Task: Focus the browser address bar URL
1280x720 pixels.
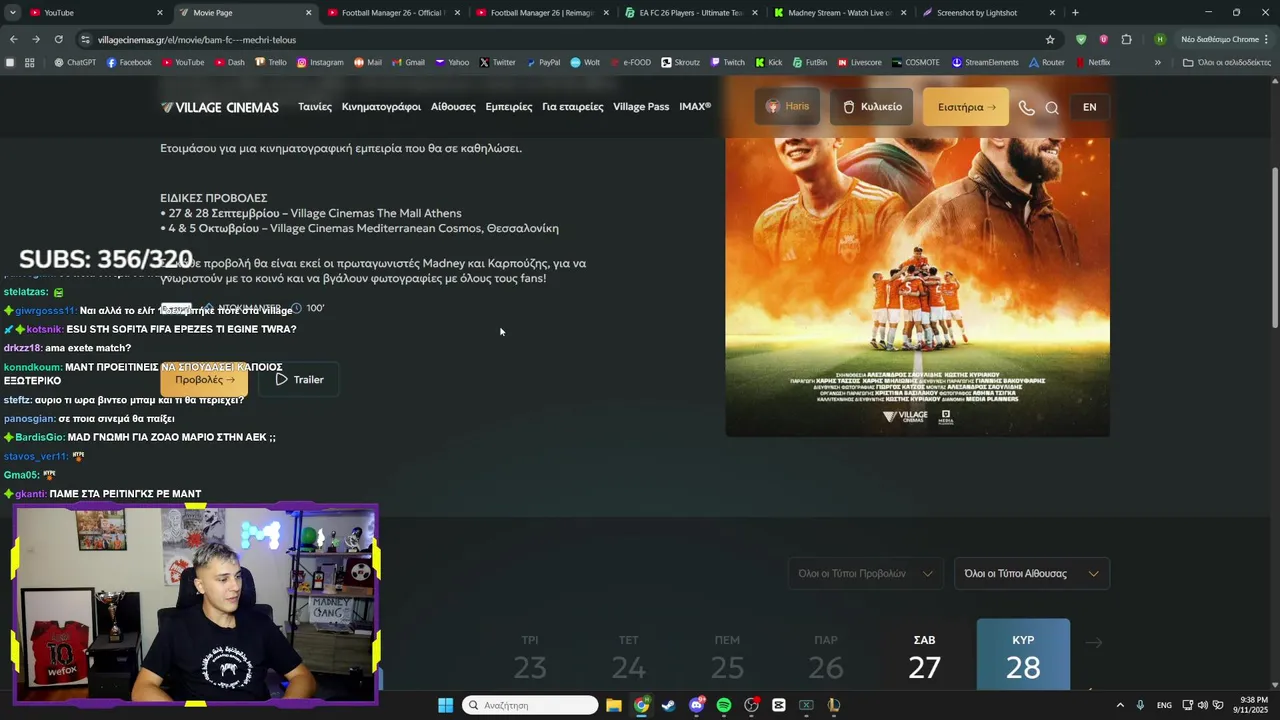Action: click(x=560, y=39)
